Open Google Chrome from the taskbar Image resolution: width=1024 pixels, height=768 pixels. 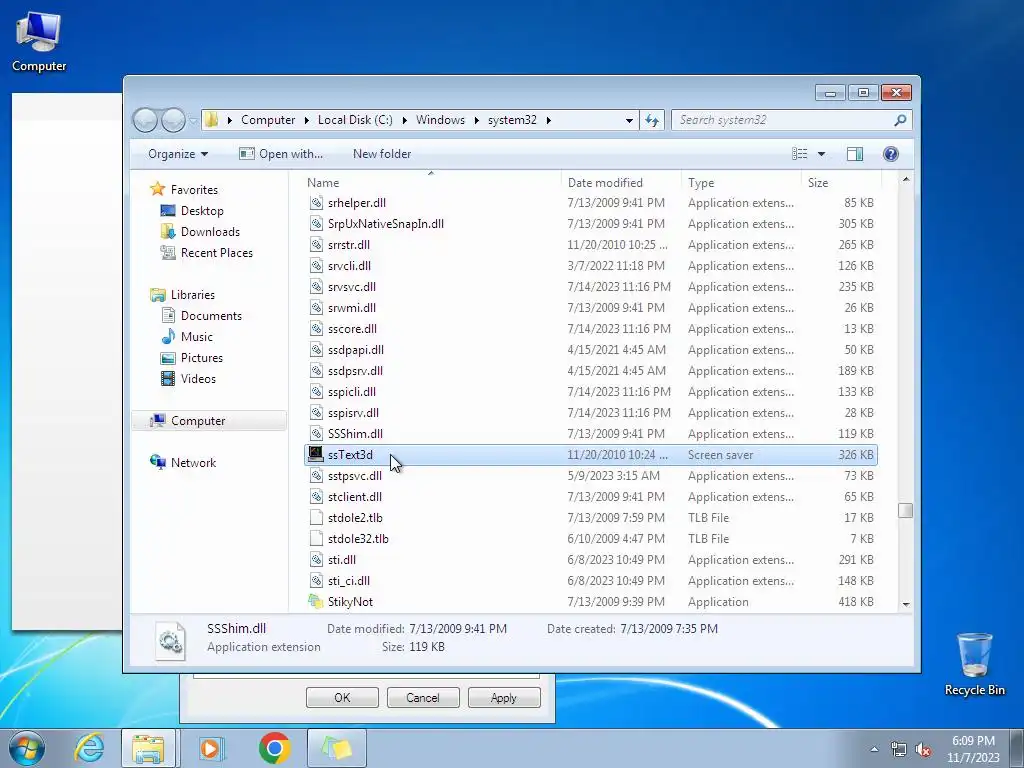point(274,748)
